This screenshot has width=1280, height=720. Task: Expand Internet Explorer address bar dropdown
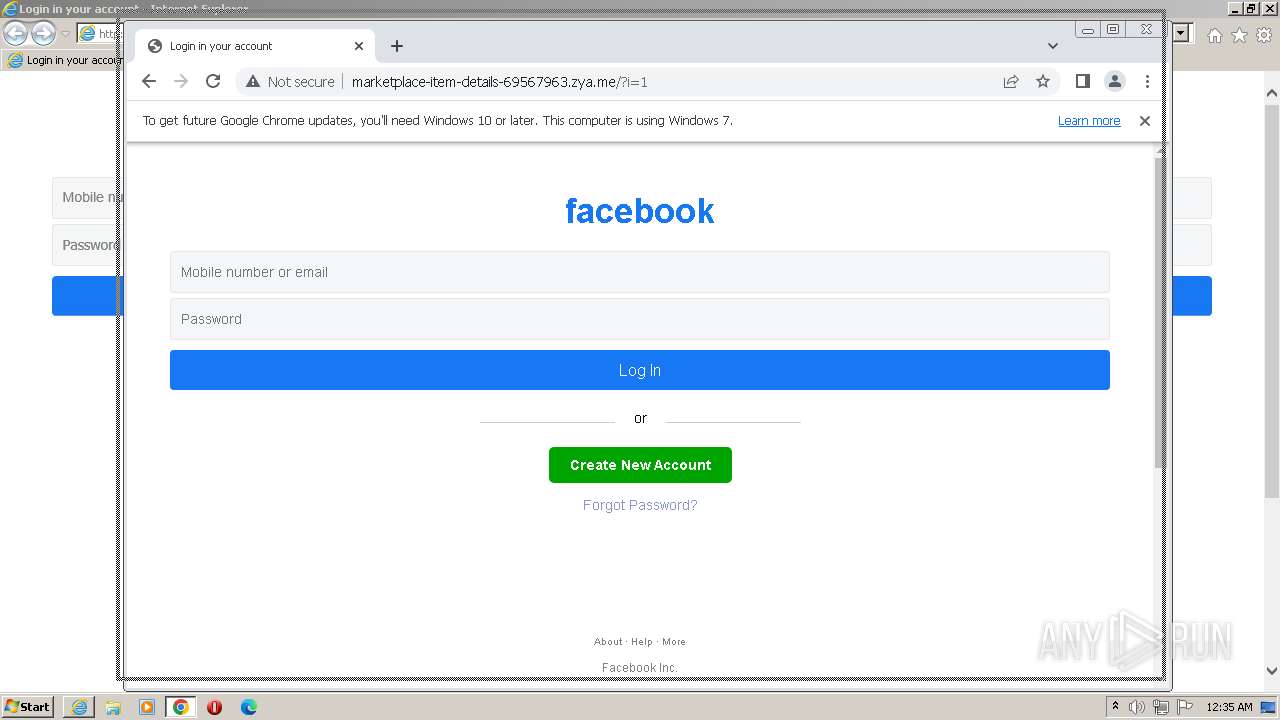tap(1181, 33)
